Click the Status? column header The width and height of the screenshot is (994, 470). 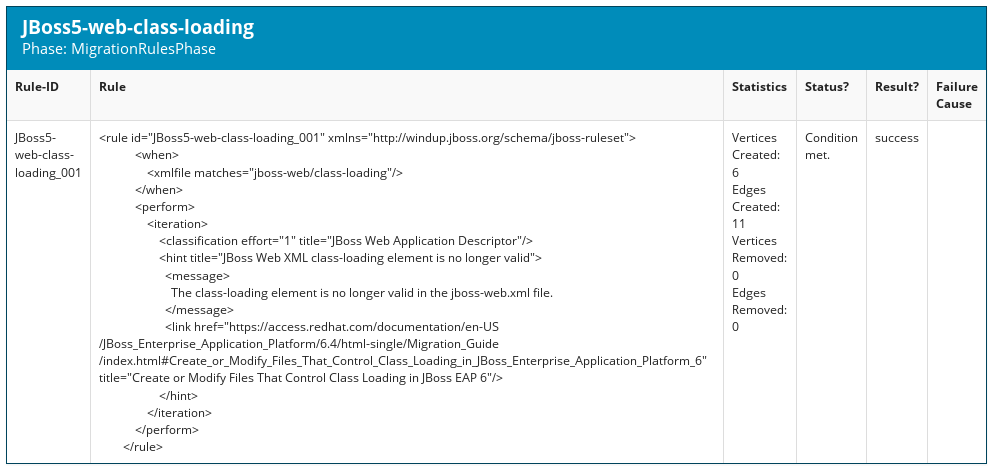[827, 87]
